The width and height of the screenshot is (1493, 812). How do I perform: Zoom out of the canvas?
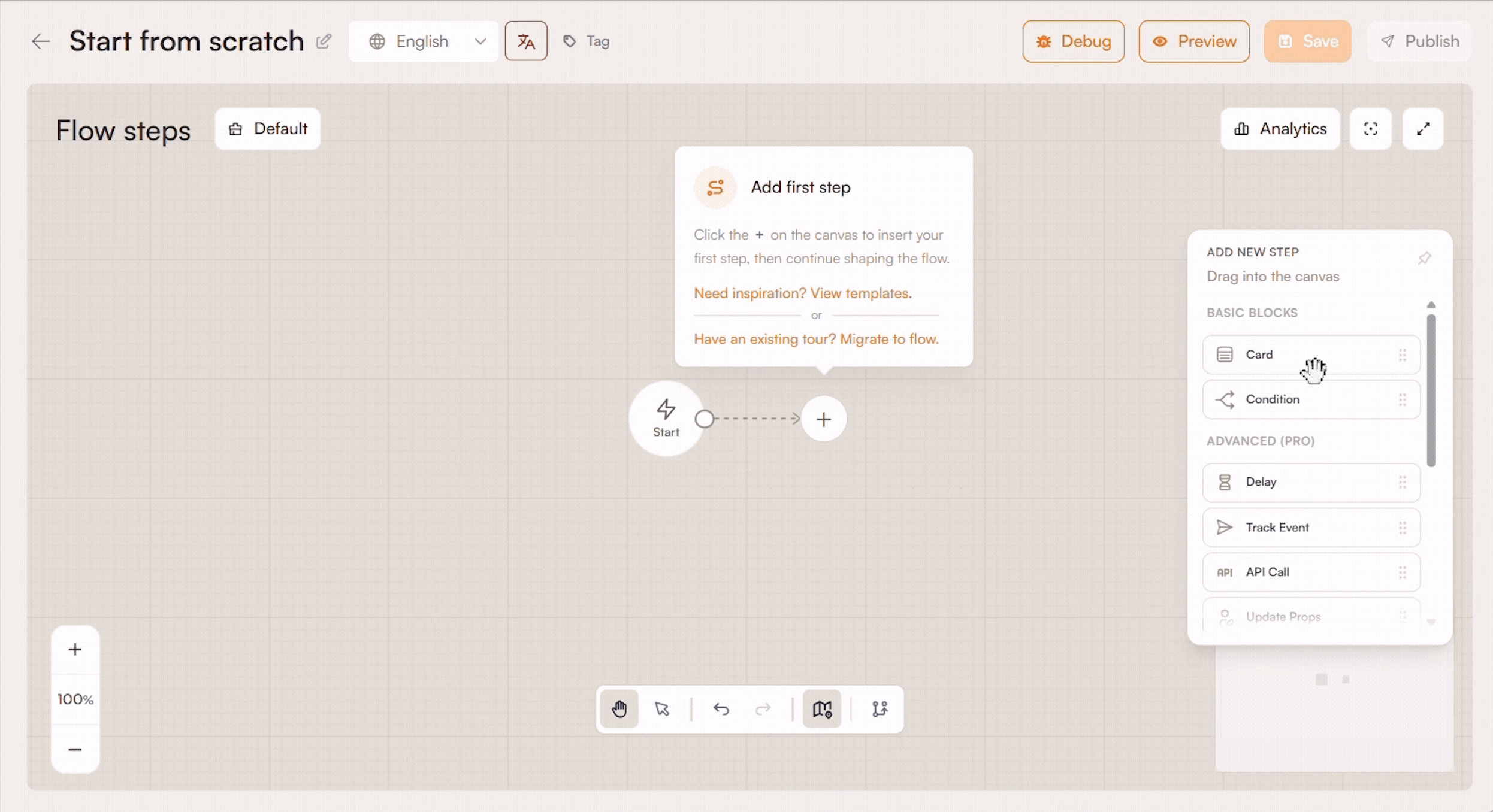pyautogui.click(x=75, y=749)
